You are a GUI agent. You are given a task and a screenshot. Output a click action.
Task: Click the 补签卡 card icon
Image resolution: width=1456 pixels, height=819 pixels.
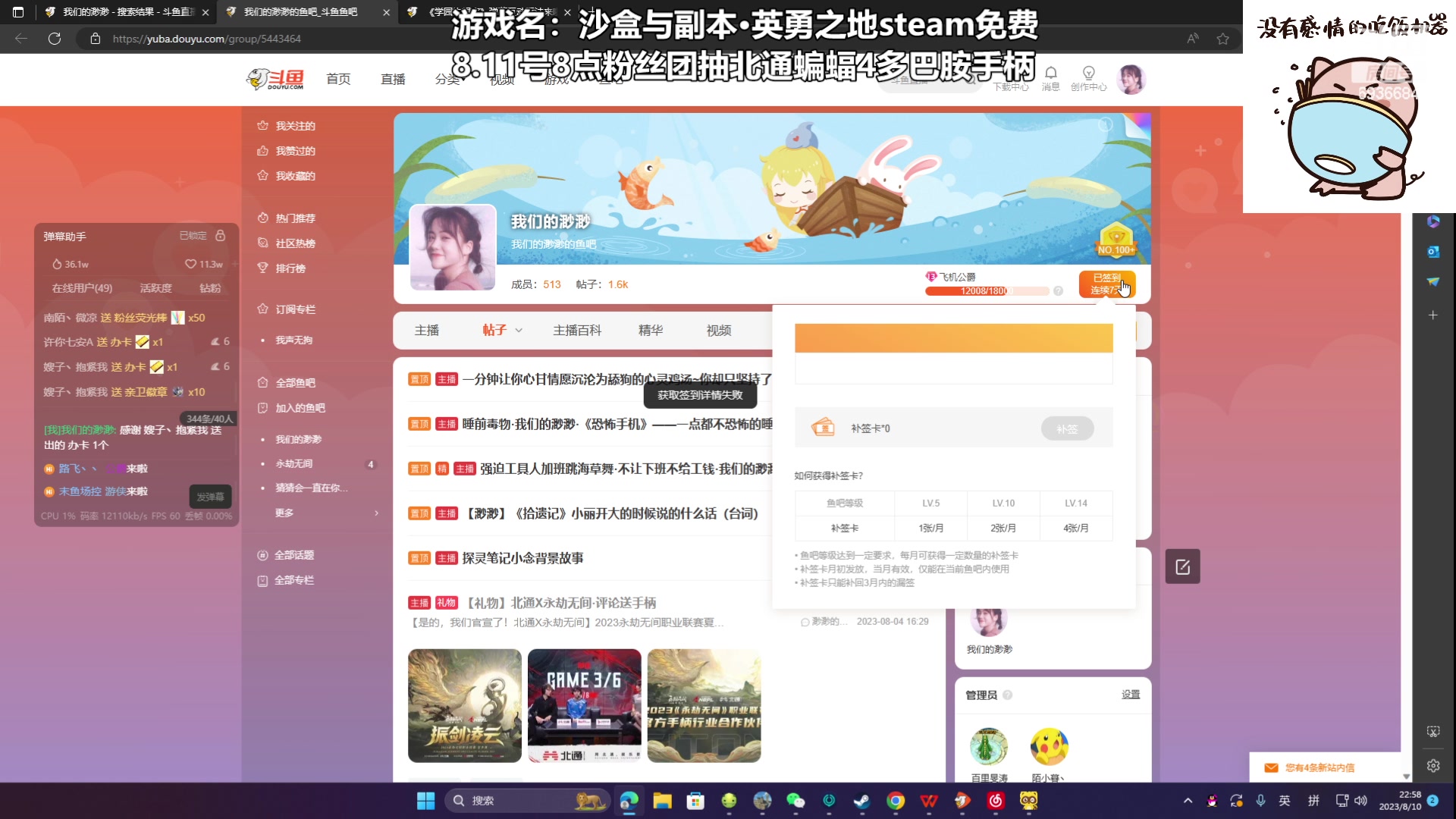point(823,428)
